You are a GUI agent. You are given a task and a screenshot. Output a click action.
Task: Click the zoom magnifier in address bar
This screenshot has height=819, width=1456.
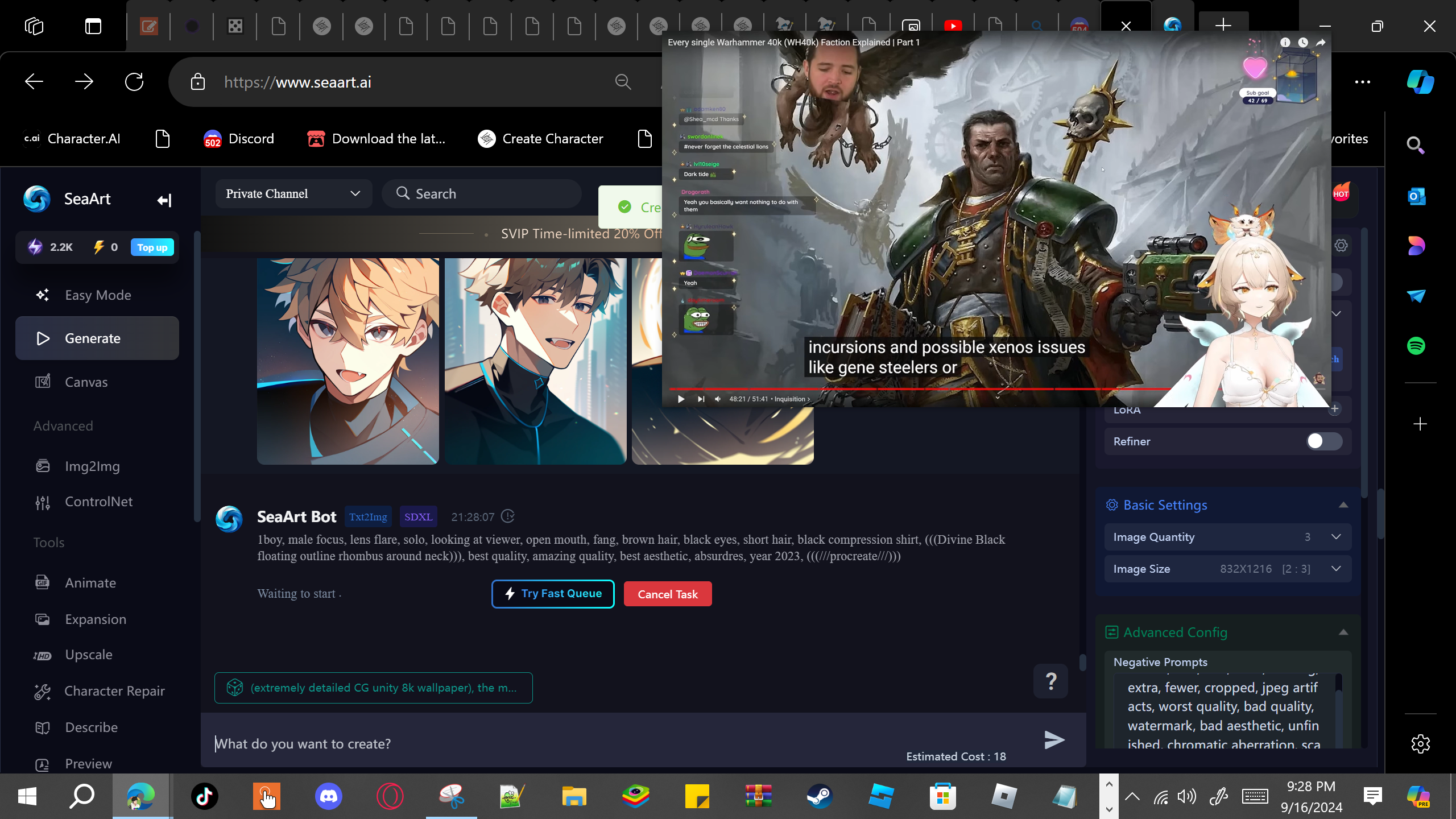point(623,82)
